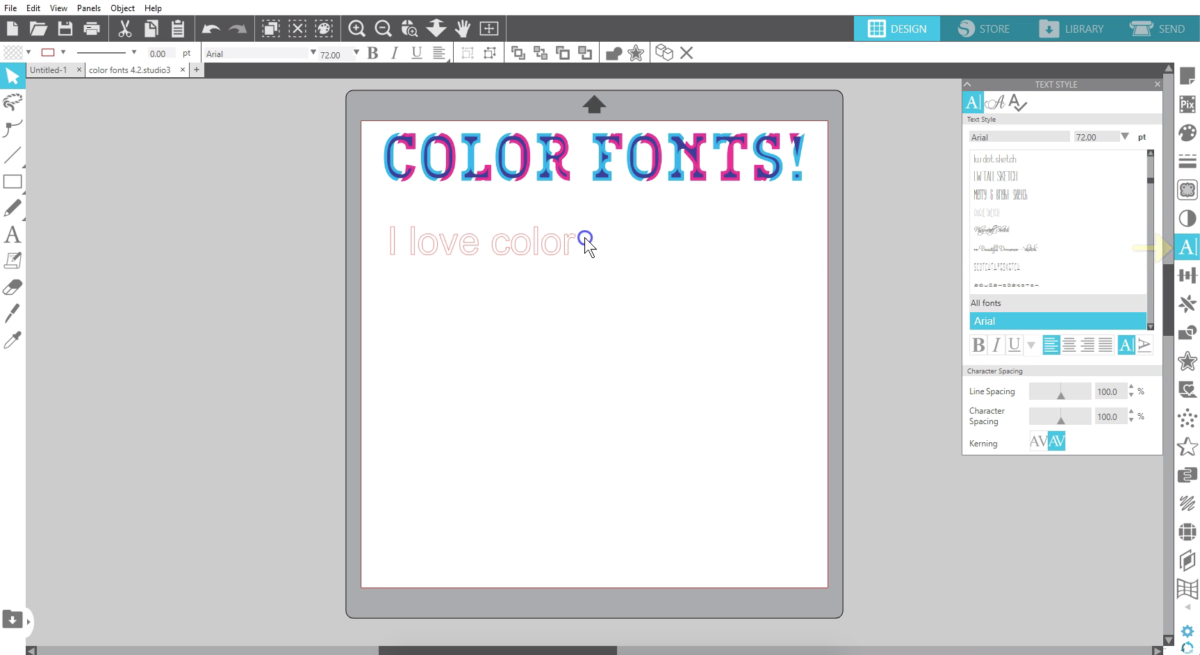Expand the line color dropdown
The image size is (1200, 655).
coord(63,52)
